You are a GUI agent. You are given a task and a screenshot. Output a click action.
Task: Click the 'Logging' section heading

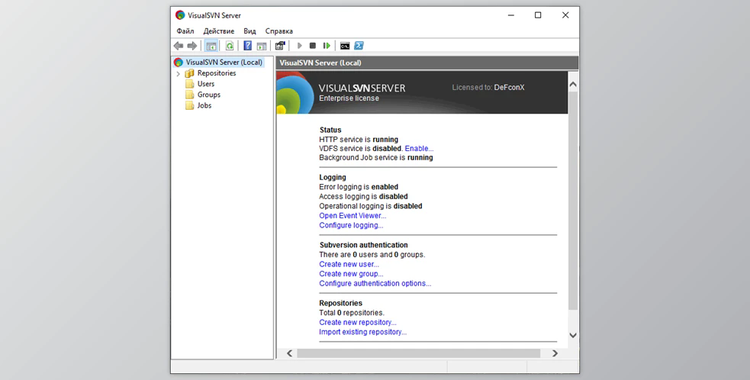(332, 177)
